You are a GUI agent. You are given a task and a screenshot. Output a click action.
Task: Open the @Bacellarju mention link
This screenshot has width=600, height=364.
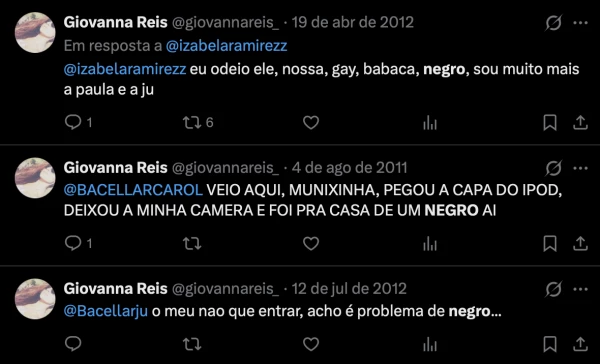point(106,311)
